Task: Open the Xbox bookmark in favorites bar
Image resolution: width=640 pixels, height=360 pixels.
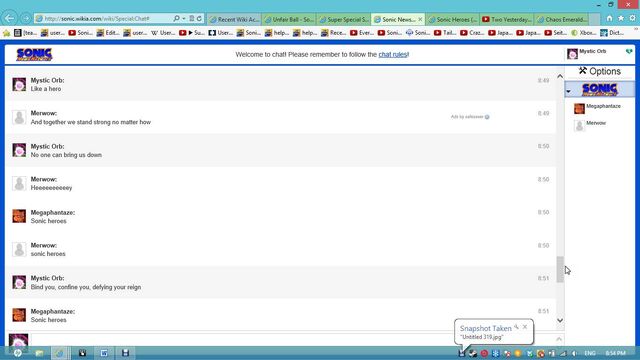Action: (x=584, y=33)
